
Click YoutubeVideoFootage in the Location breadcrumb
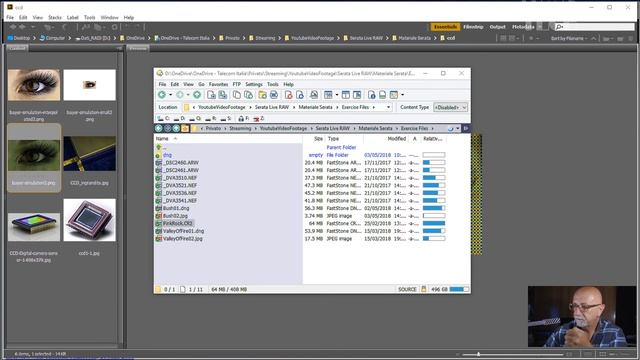[222, 107]
